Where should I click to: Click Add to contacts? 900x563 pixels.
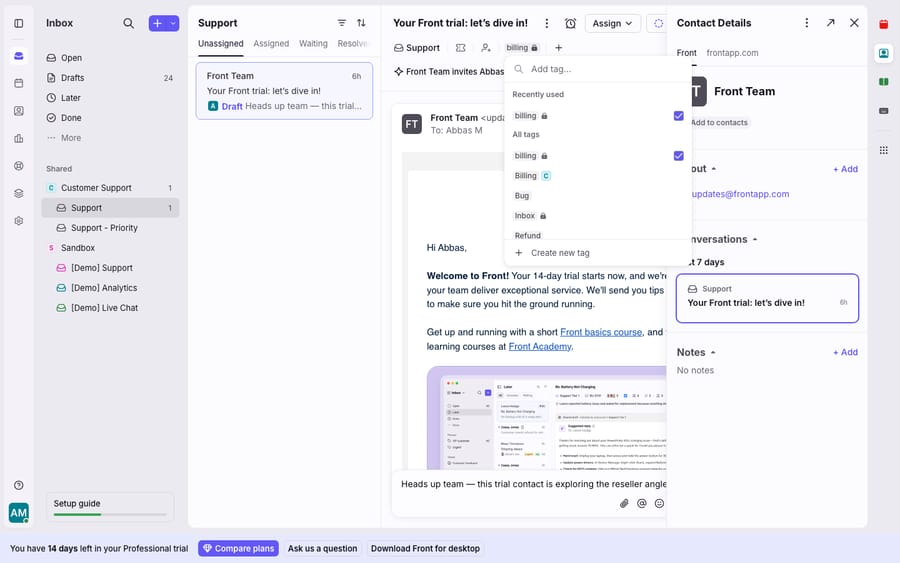[719, 123]
